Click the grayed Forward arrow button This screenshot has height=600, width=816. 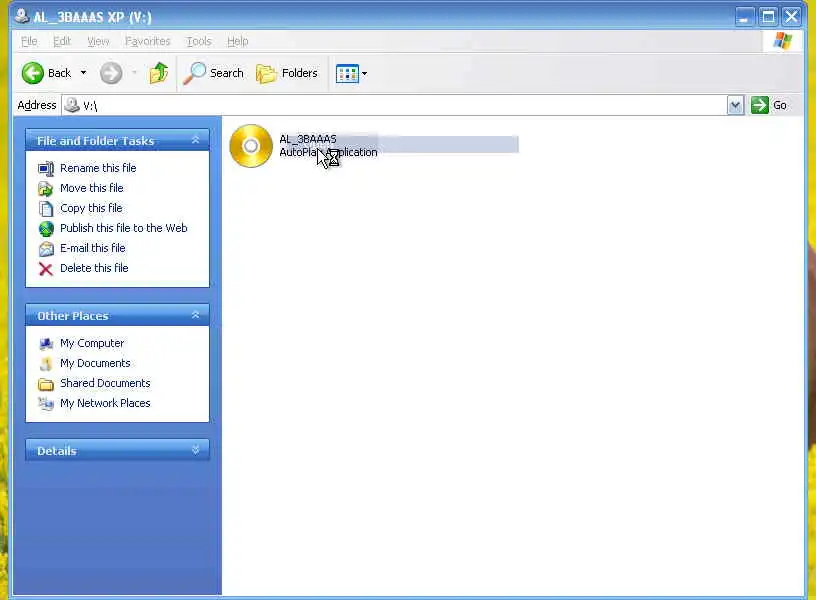click(111, 73)
